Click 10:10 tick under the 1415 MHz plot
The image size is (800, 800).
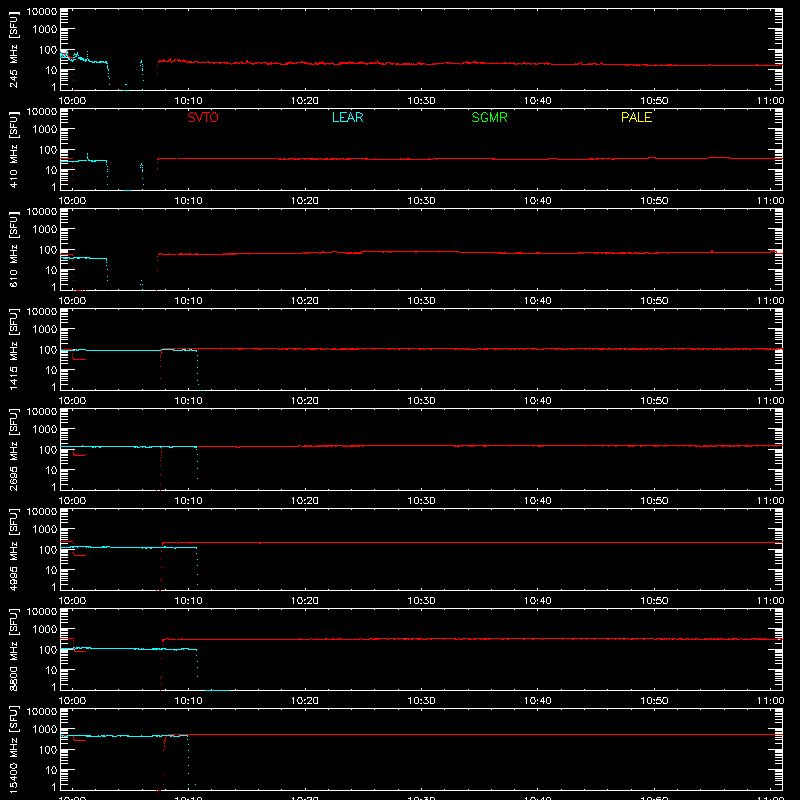click(188, 401)
